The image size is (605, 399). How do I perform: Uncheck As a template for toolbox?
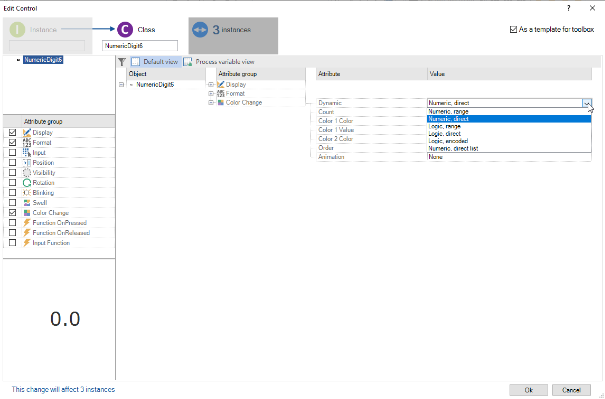(x=513, y=30)
